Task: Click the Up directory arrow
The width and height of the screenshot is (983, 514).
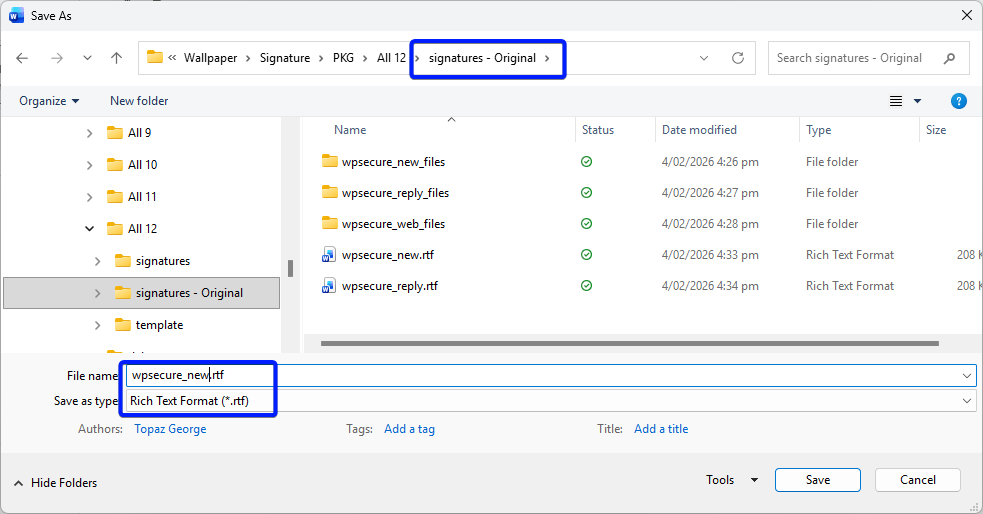Action: tap(116, 58)
